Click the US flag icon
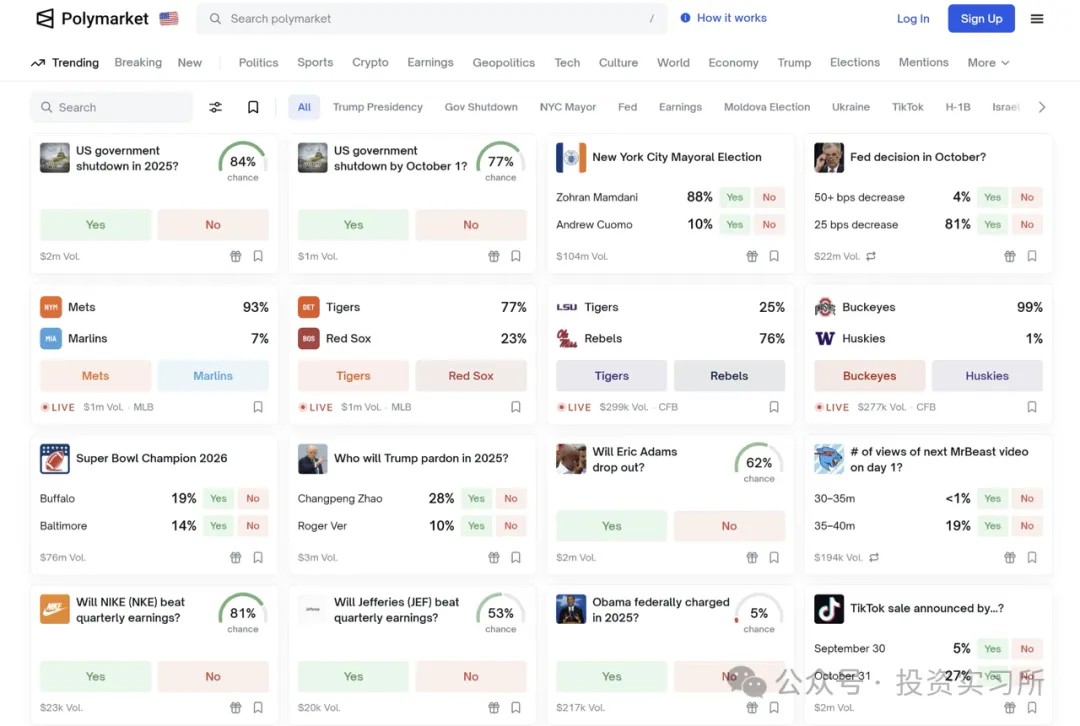Image resolution: width=1080 pixels, height=726 pixels. pyautogui.click(x=169, y=19)
